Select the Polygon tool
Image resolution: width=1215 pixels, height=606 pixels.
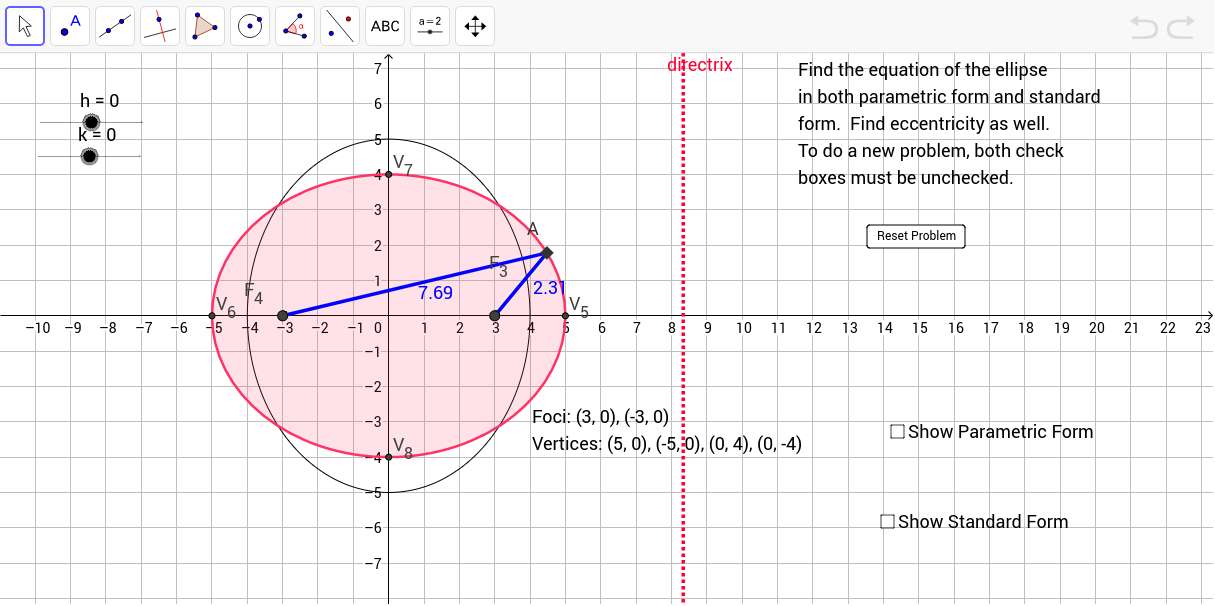[206, 26]
